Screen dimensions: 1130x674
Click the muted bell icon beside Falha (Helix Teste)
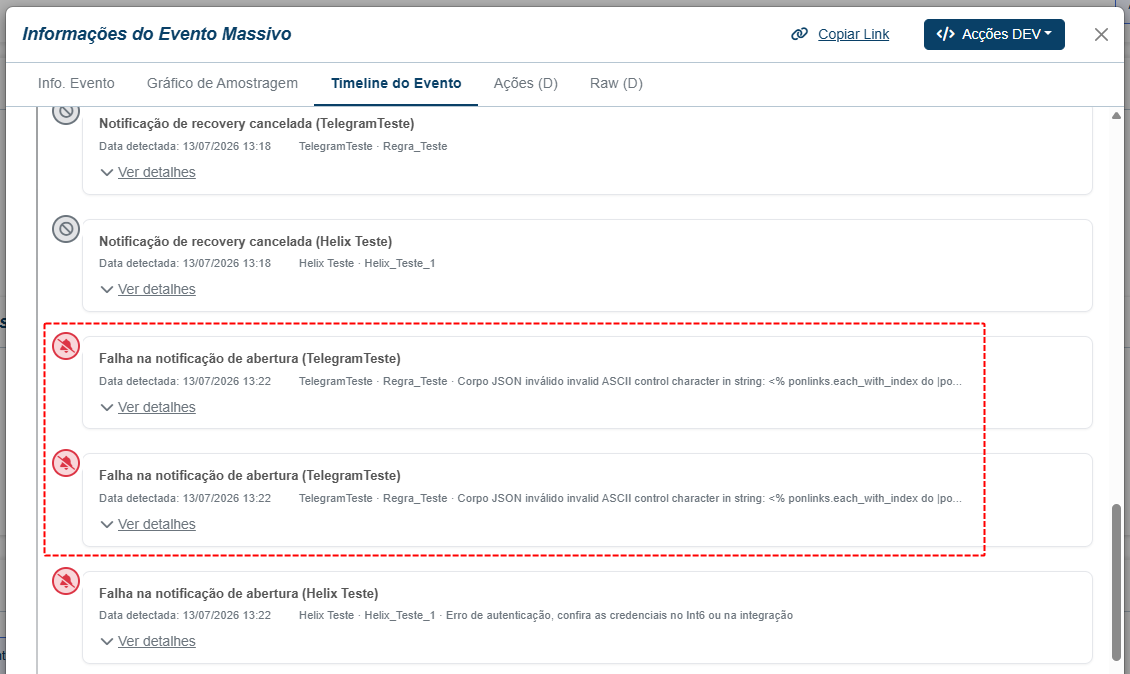(66, 581)
